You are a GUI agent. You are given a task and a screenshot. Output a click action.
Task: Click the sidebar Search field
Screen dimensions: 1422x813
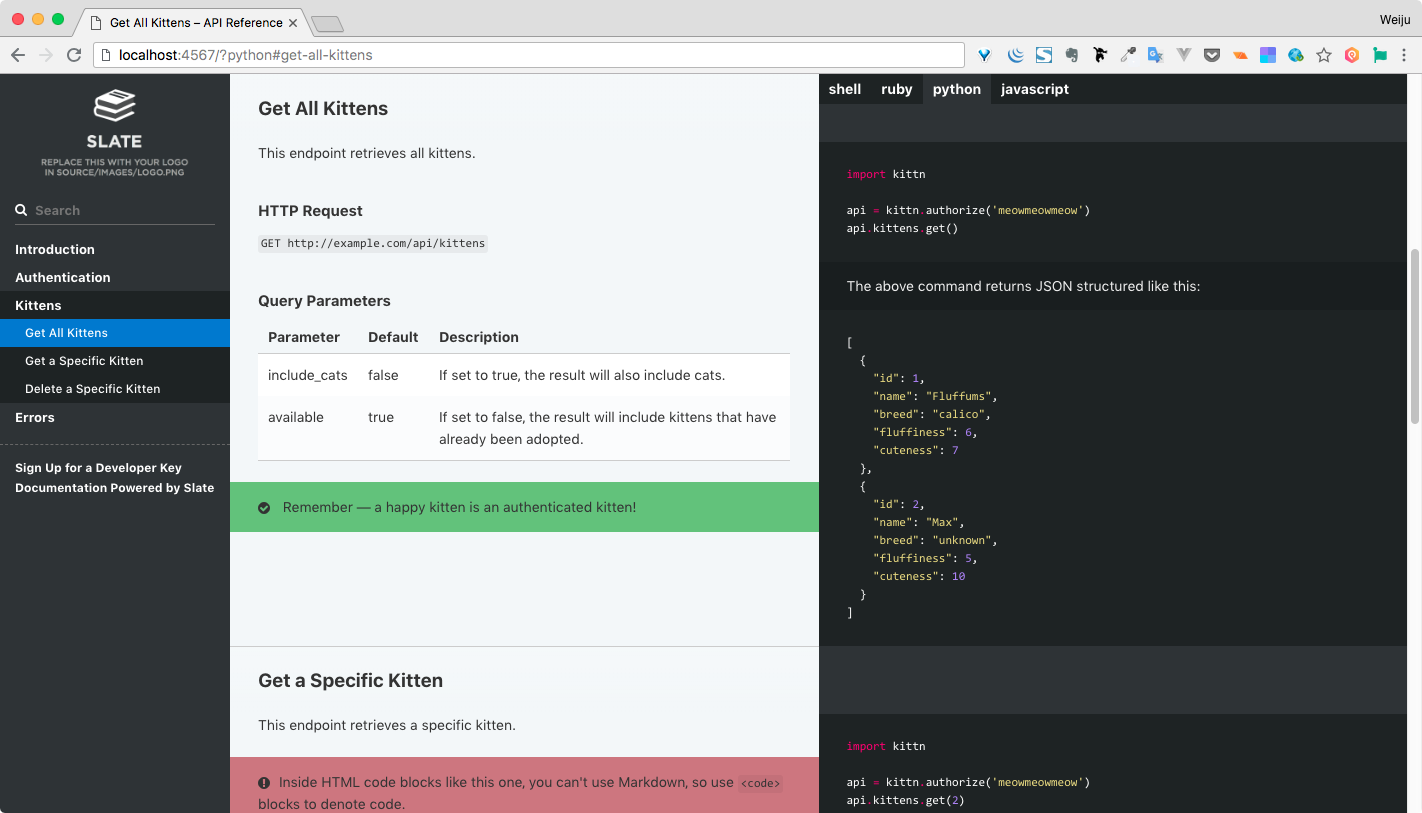click(120, 210)
